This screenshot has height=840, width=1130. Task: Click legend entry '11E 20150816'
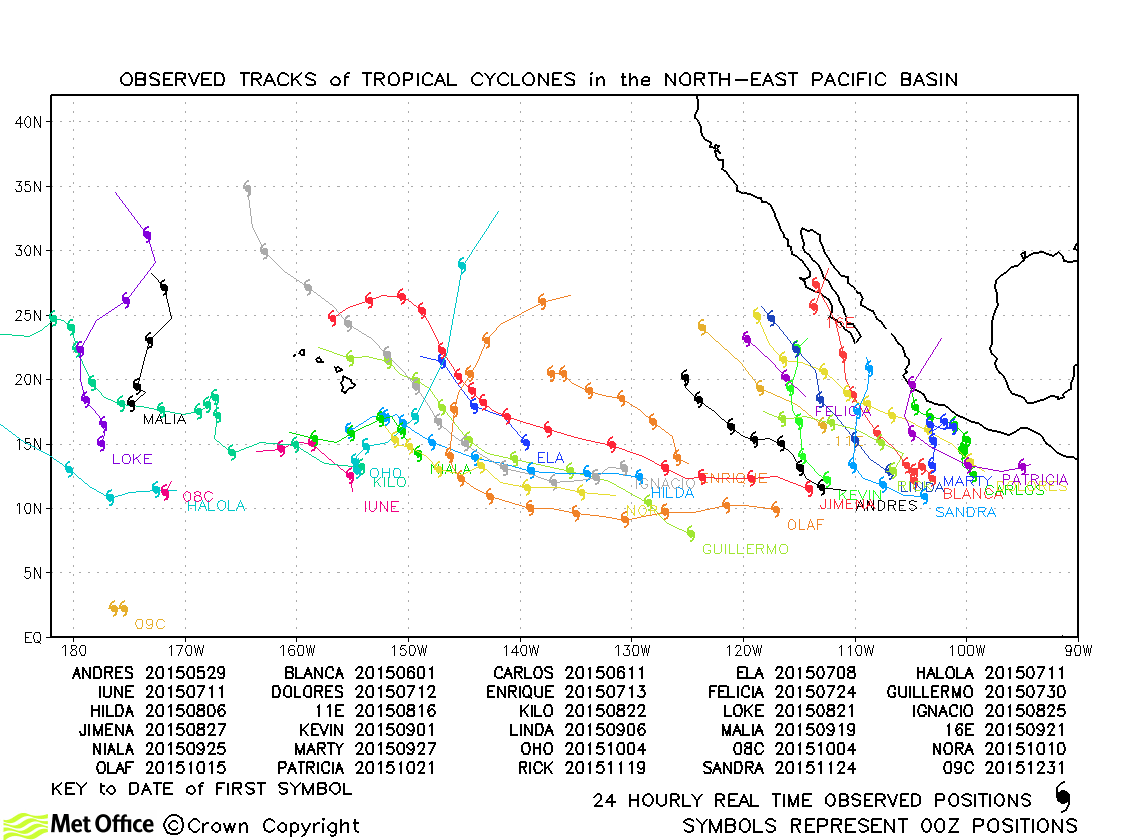pyautogui.click(x=375, y=711)
